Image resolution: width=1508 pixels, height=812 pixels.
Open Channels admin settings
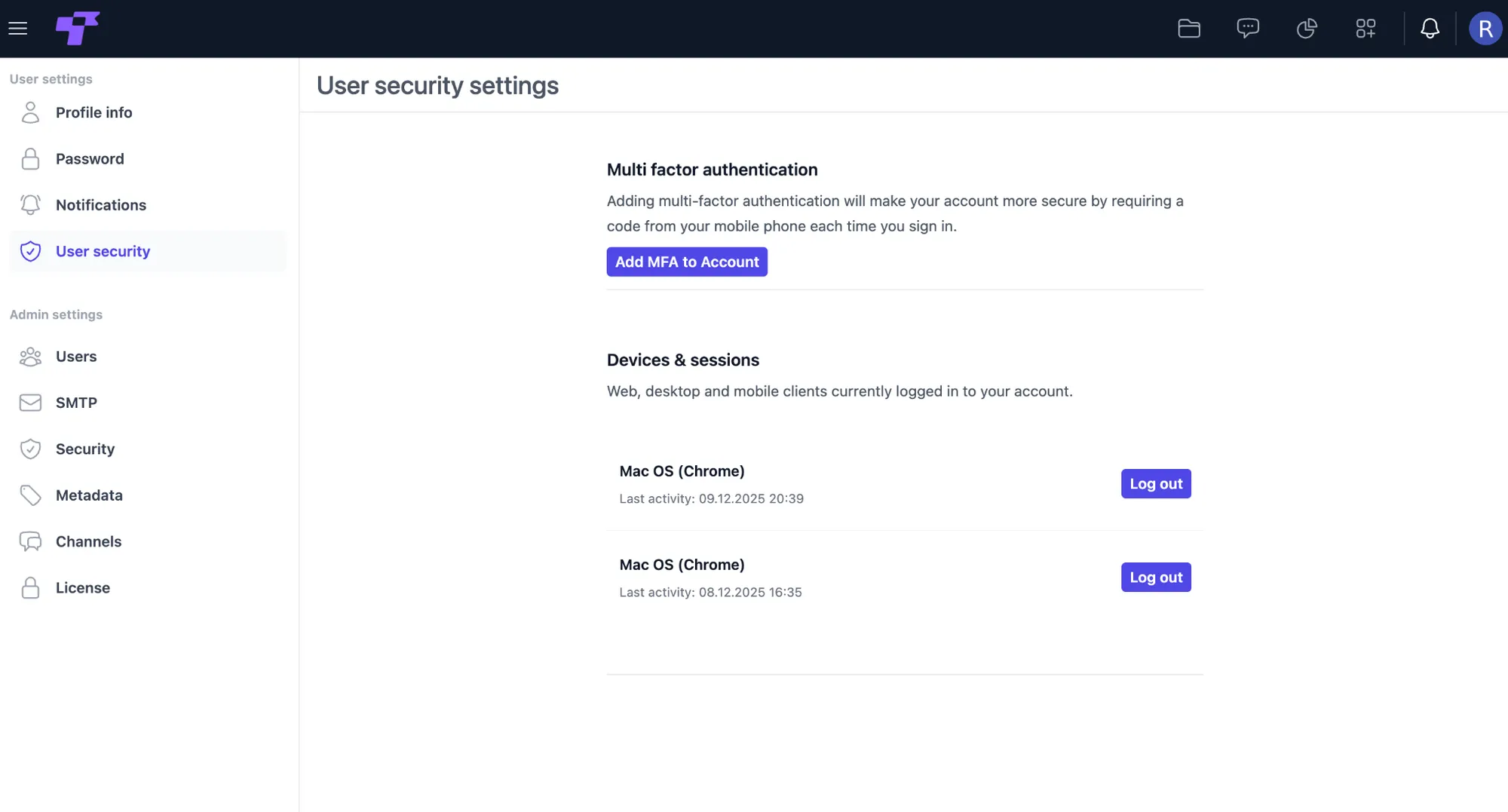point(148,541)
